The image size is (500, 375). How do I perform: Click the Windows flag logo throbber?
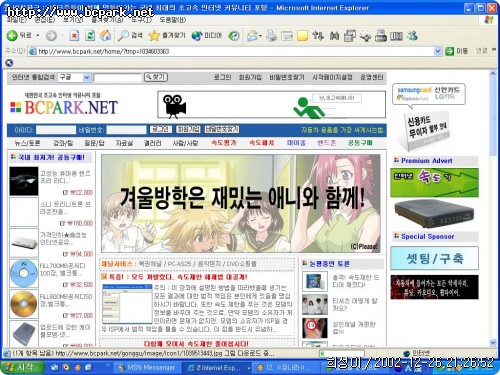[489, 20]
